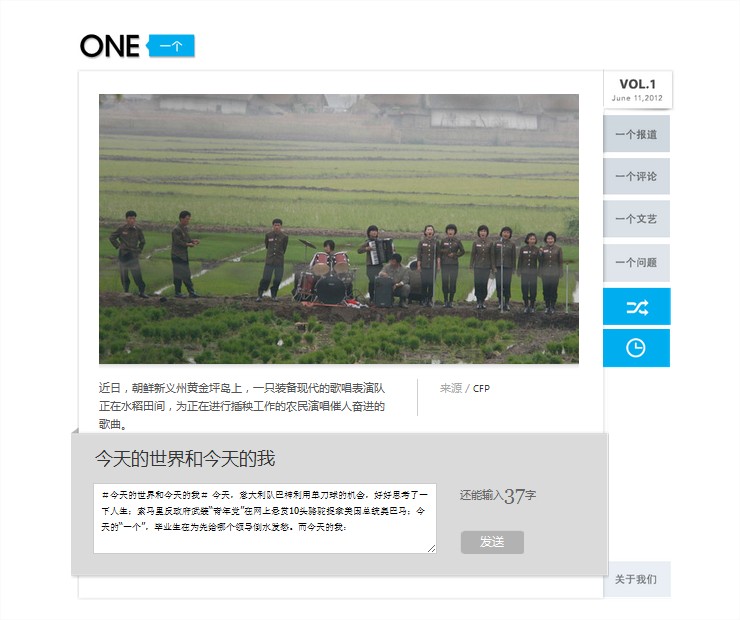Viewport: 740px width, 620px height.
Task: Switch to the 一个评论 tab
Action: [x=636, y=176]
